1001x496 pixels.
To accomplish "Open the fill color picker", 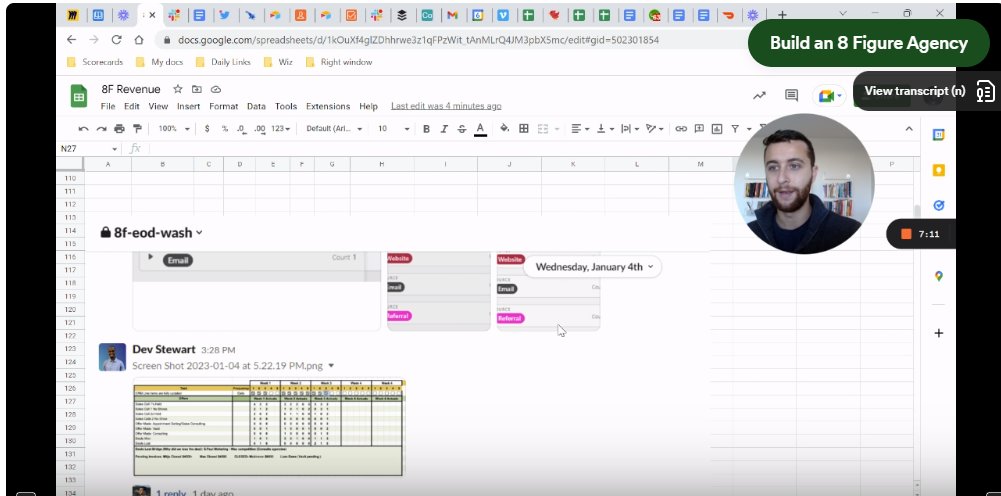I will [x=504, y=129].
